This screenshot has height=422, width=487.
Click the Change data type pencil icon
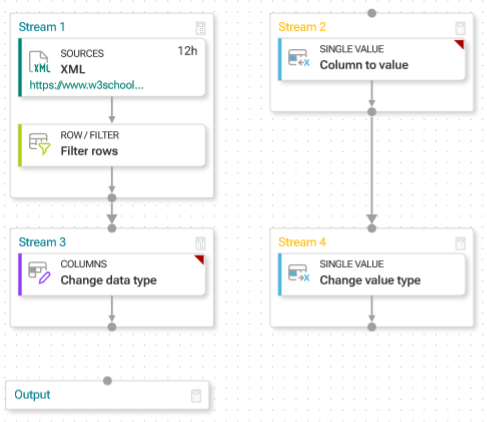coord(39,273)
